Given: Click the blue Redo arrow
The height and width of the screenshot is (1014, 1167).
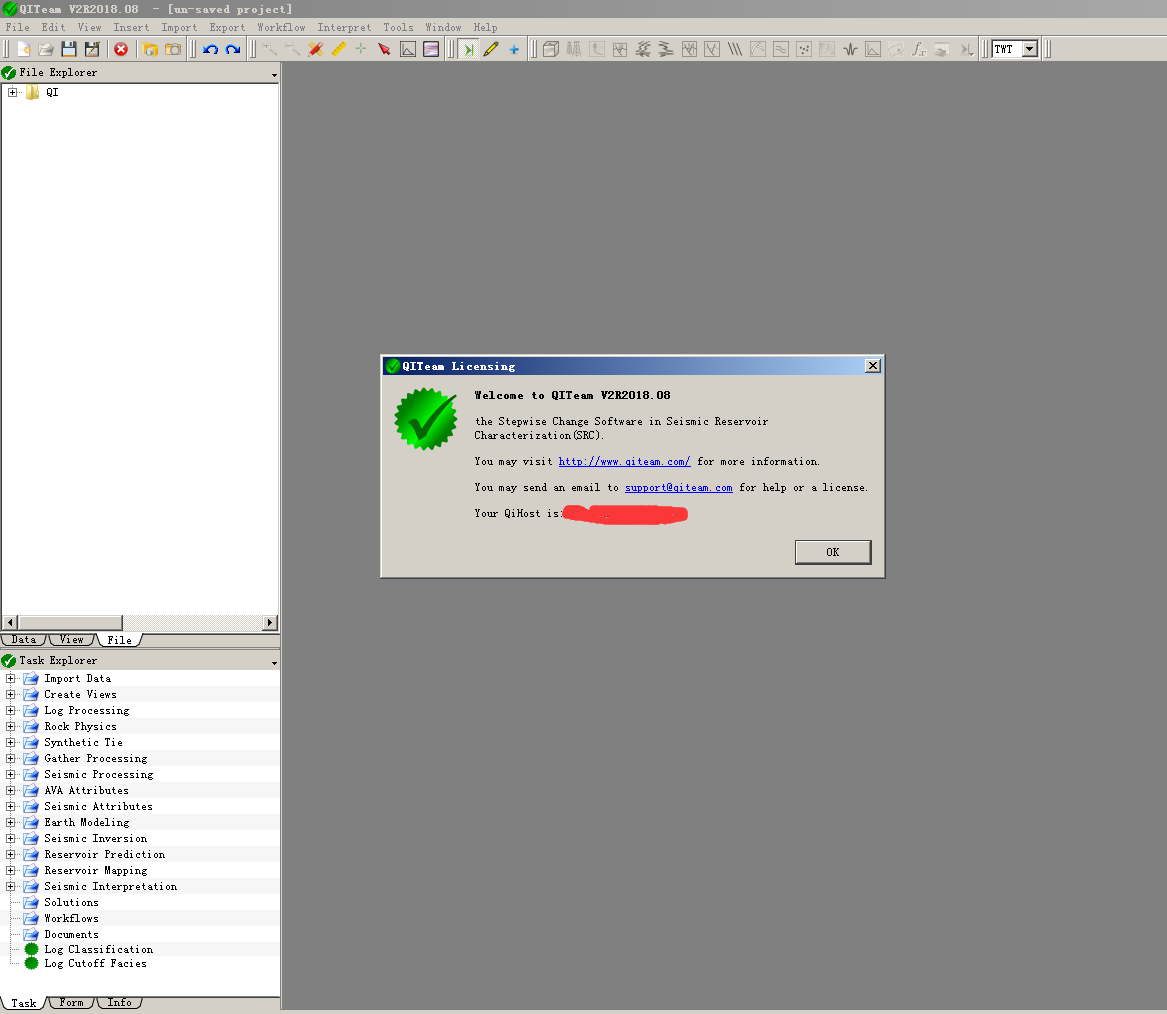Looking at the screenshot, I should point(233,49).
